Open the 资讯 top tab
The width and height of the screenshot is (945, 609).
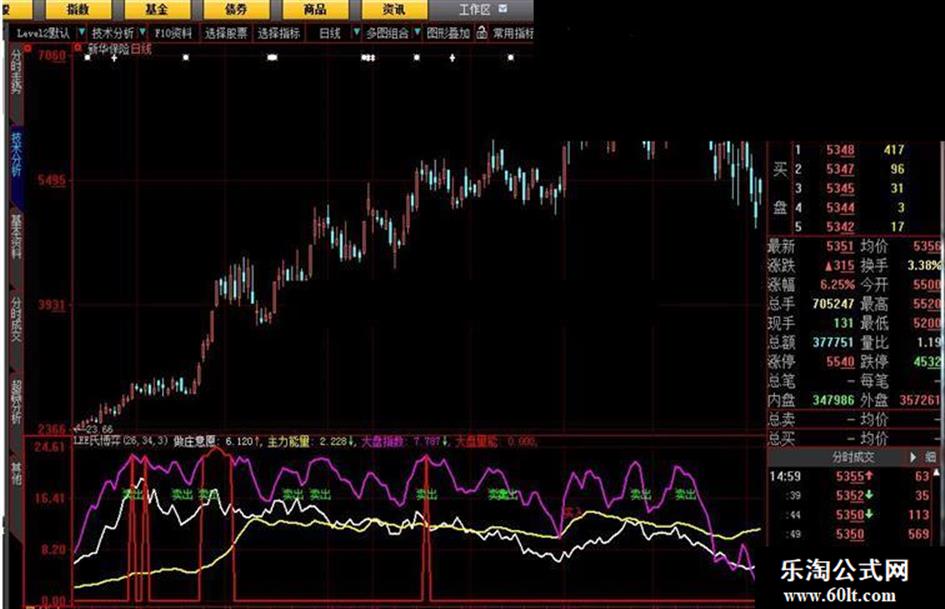click(394, 9)
